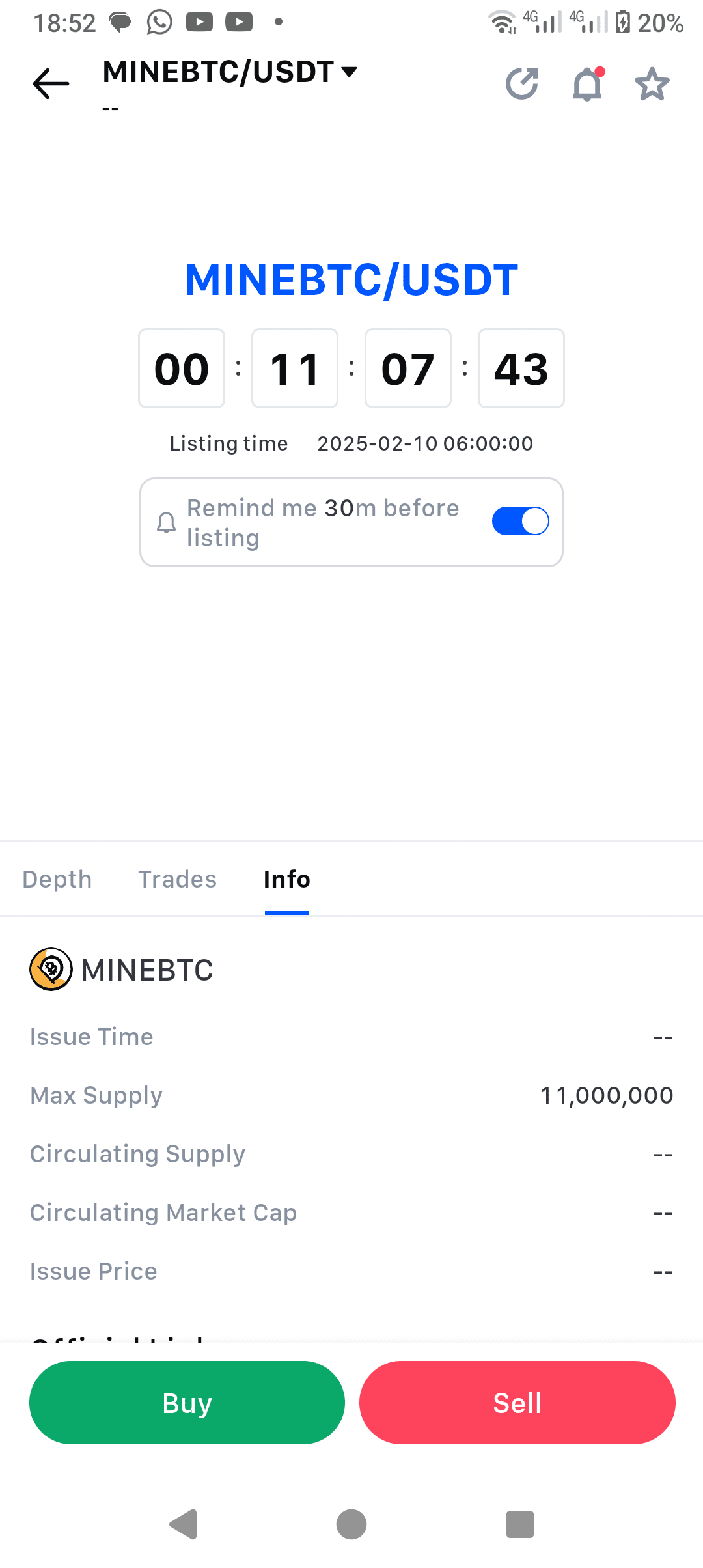The height and width of the screenshot is (1568, 703).
Task: Select the Info tab
Action: tap(286, 879)
